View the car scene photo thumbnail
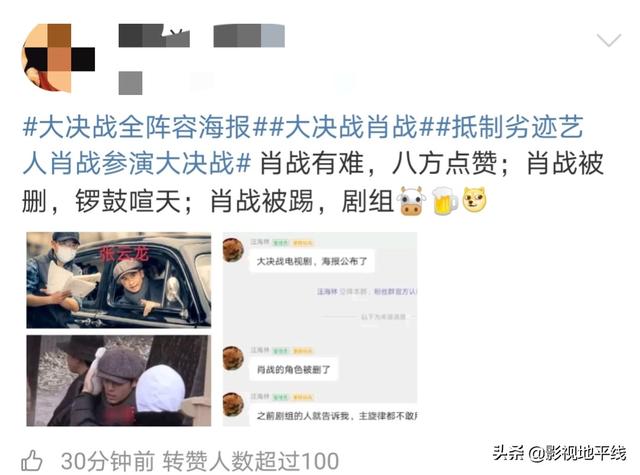 tap(119, 280)
